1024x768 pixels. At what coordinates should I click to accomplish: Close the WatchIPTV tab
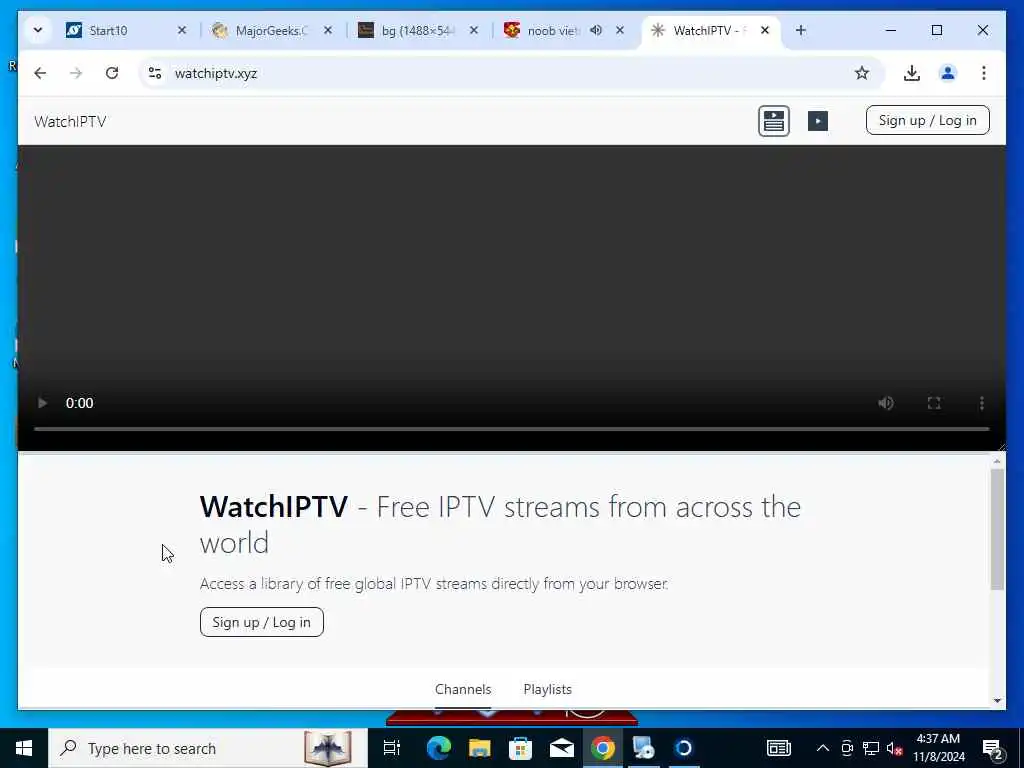(765, 30)
